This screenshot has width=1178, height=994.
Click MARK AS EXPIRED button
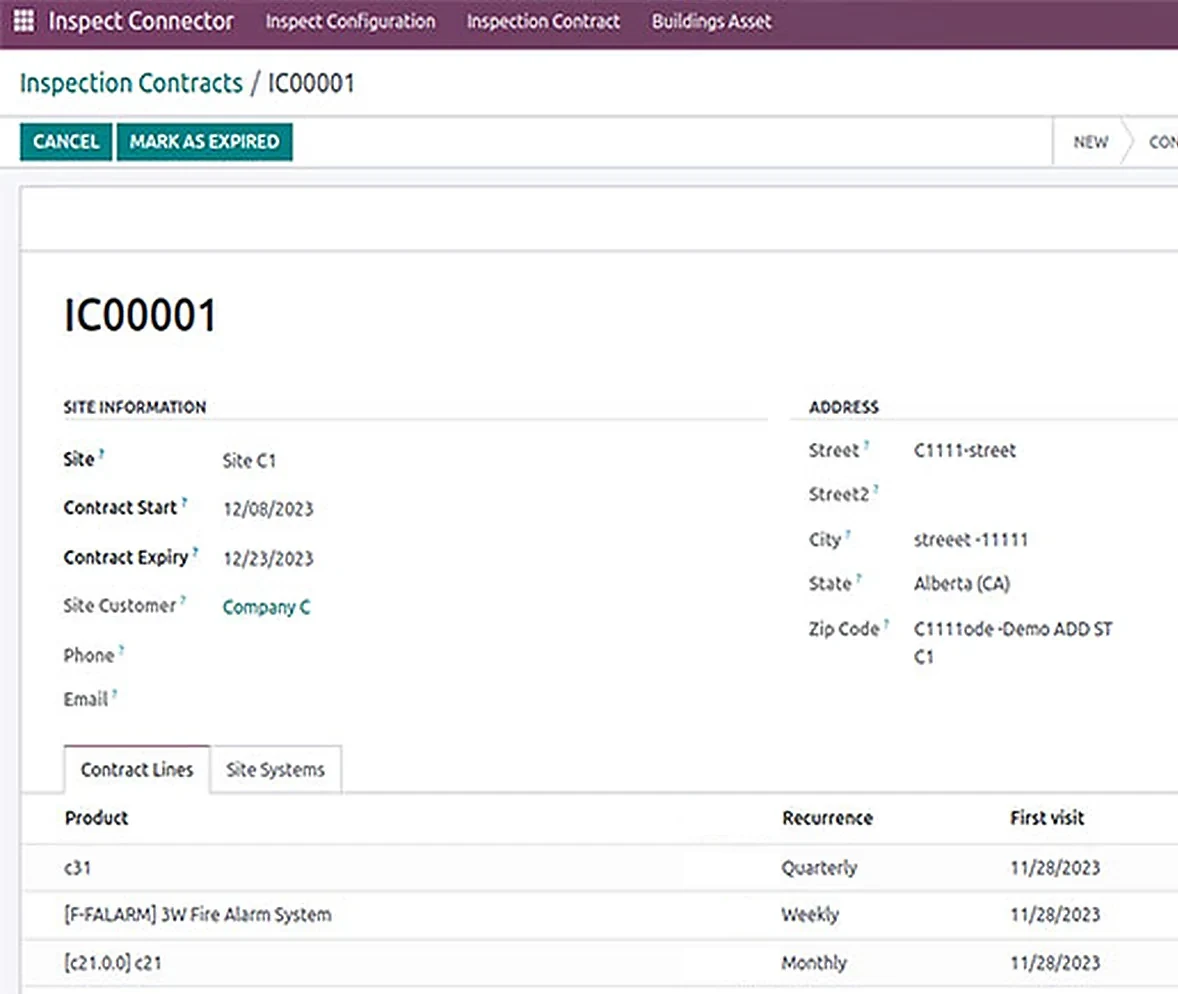[204, 142]
